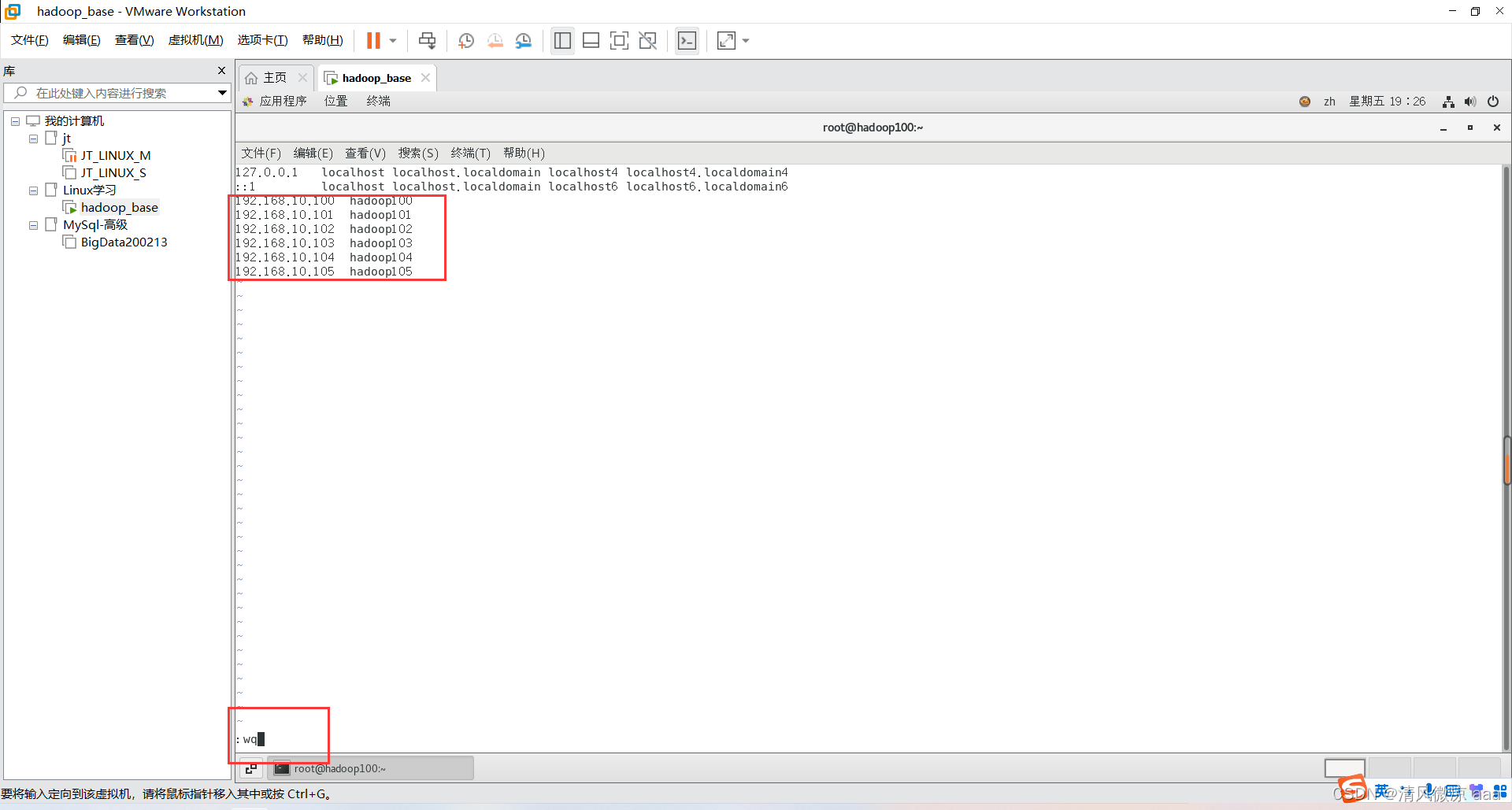Open the guest 终端 menu
Viewport: 1512px width, 810px height.
point(378,102)
